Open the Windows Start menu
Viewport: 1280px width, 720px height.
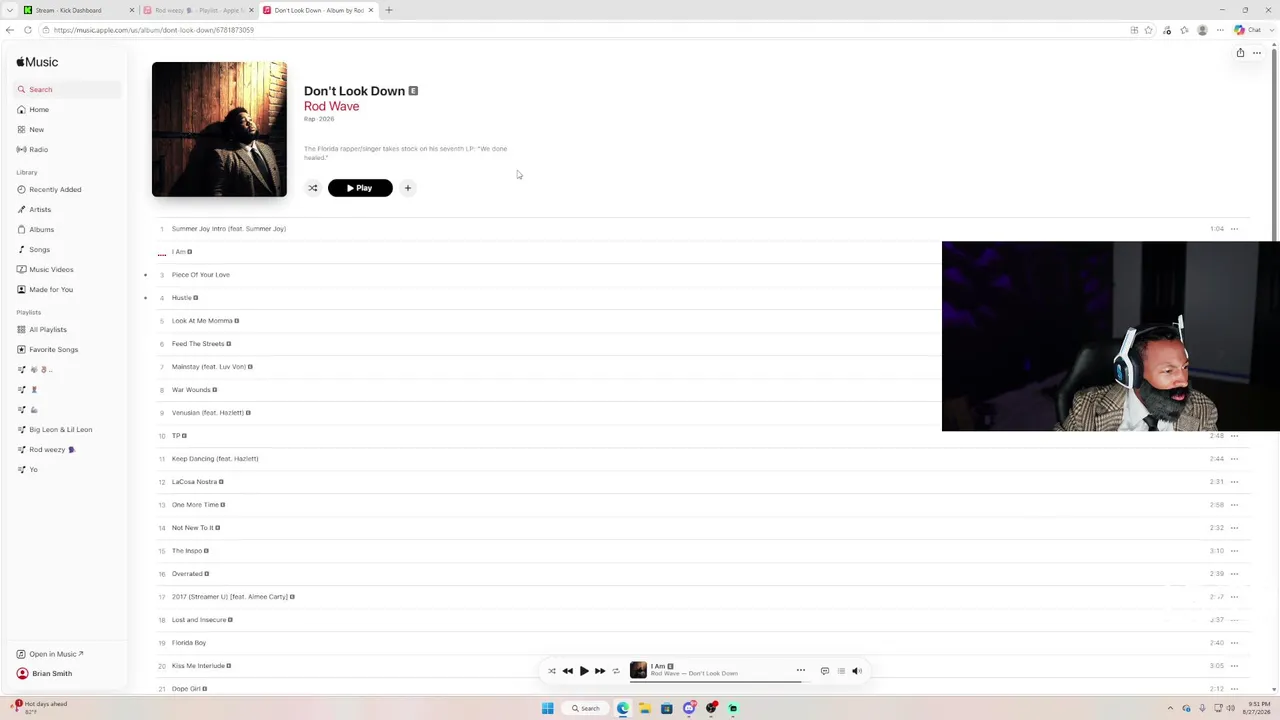[547, 708]
